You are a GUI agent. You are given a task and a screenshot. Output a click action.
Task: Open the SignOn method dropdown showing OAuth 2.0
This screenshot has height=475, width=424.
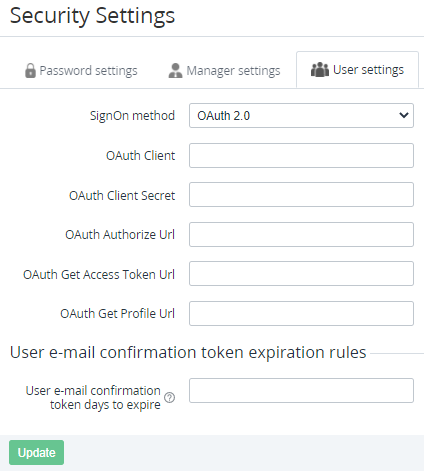301,116
